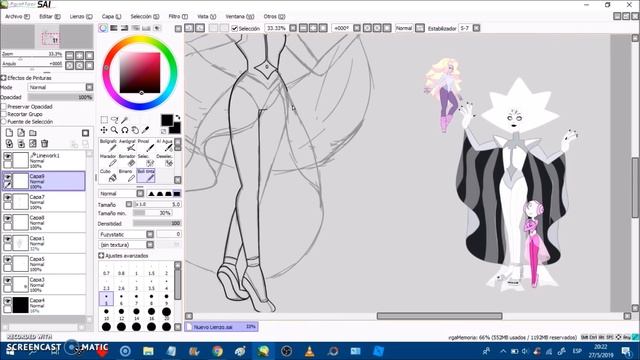The image size is (640, 360).
Task: Choose the Pincel brush tool
Action: [146, 145]
